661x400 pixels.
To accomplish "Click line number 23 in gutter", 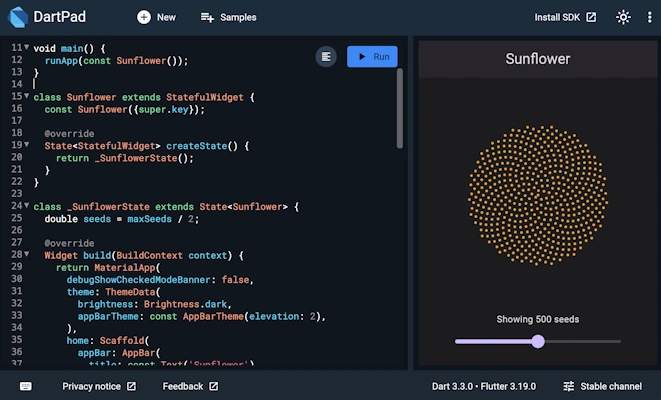I will (x=16, y=193).
